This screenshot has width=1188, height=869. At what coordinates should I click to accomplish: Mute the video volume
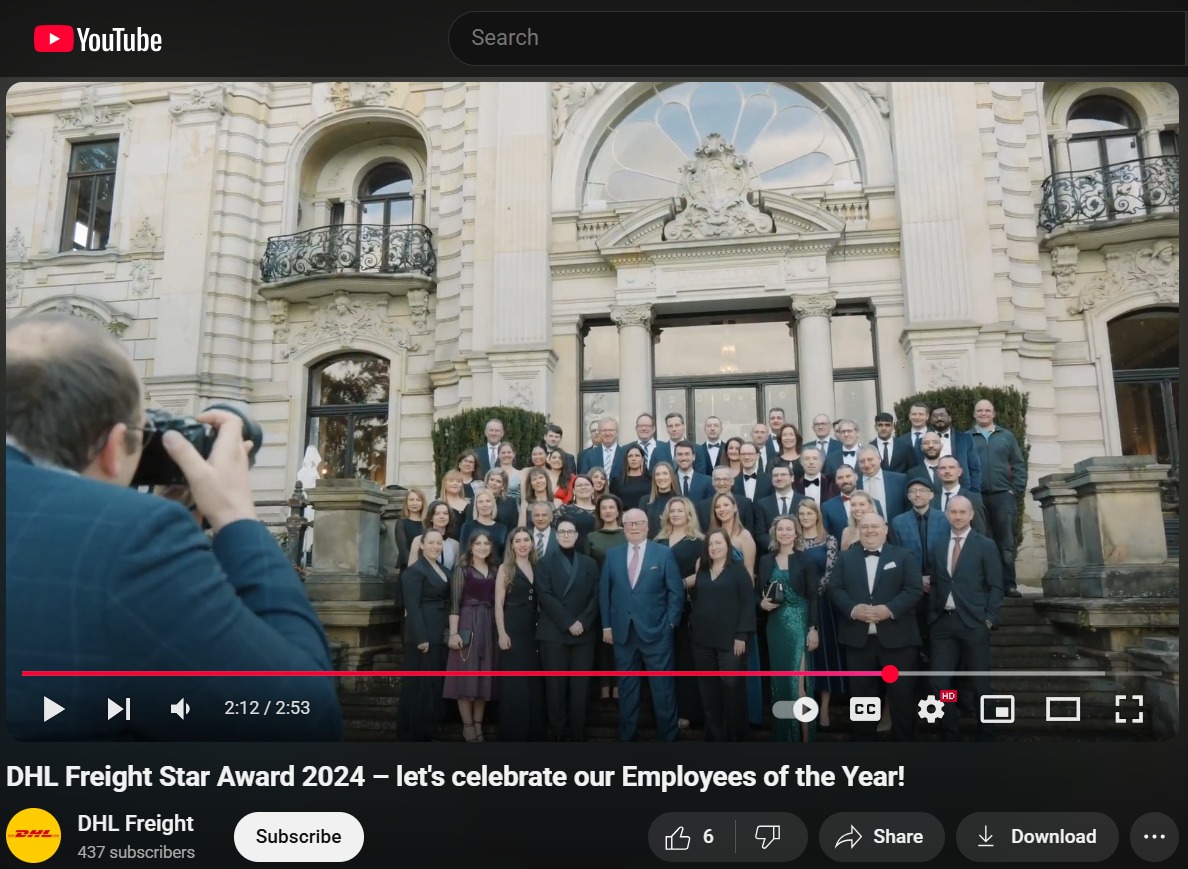point(180,709)
